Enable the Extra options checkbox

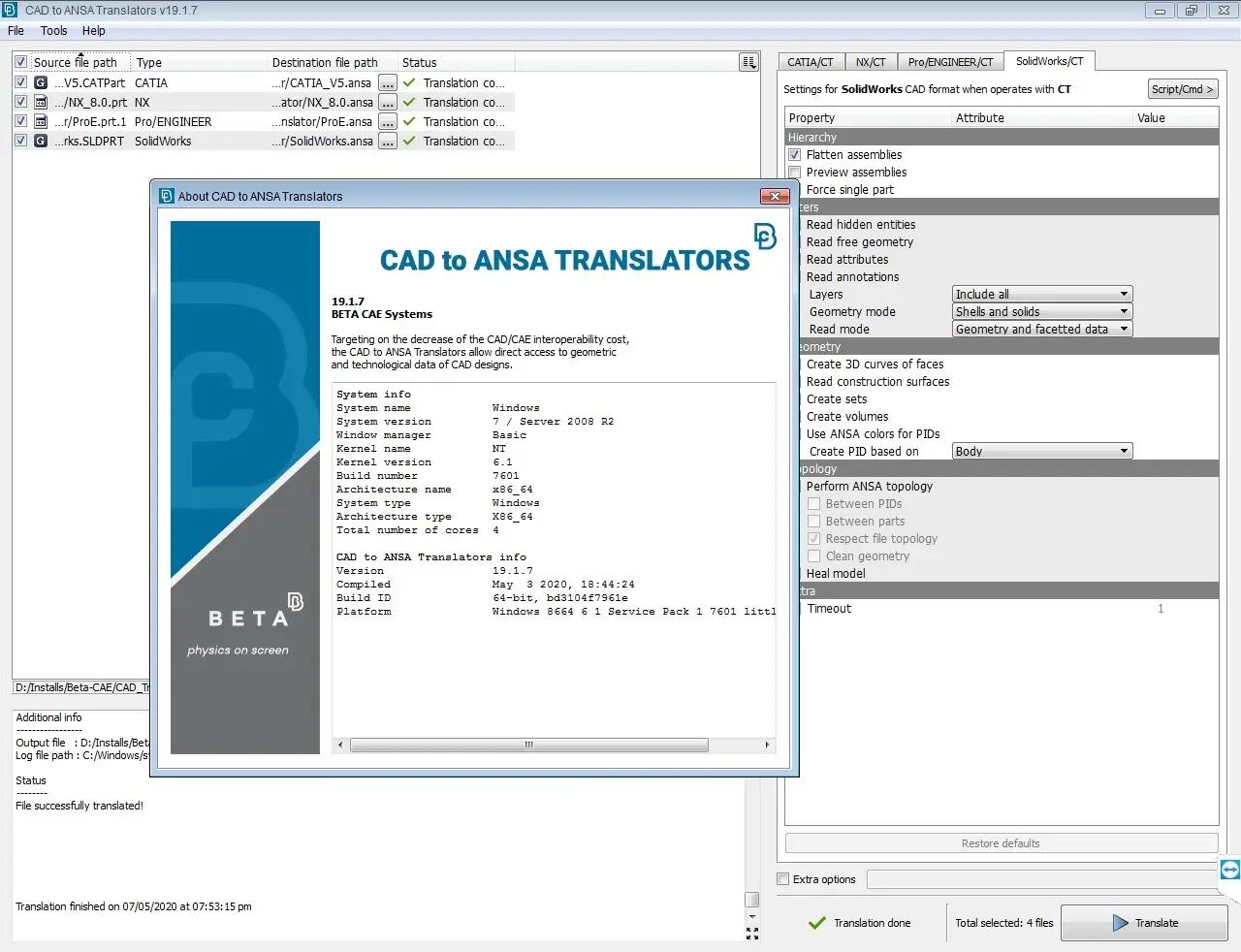(x=783, y=879)
